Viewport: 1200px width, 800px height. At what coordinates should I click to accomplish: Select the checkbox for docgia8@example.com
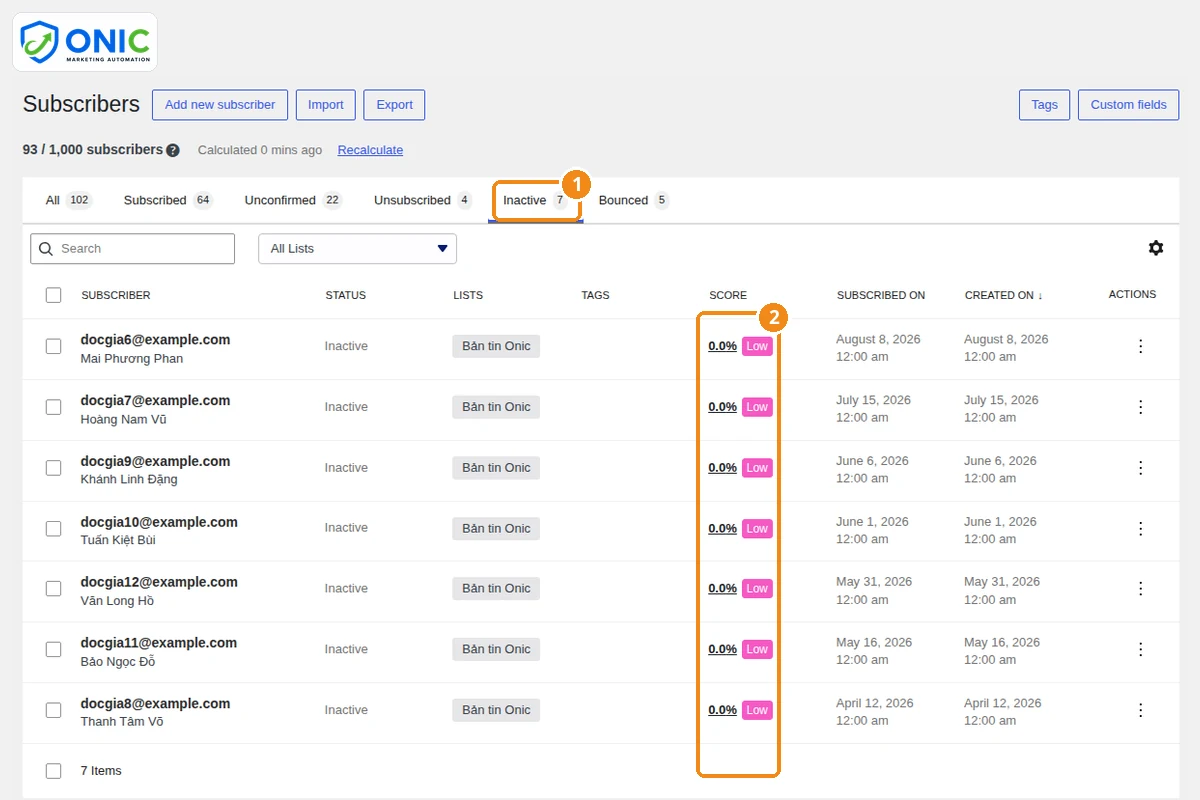click(x=54, y=710)
